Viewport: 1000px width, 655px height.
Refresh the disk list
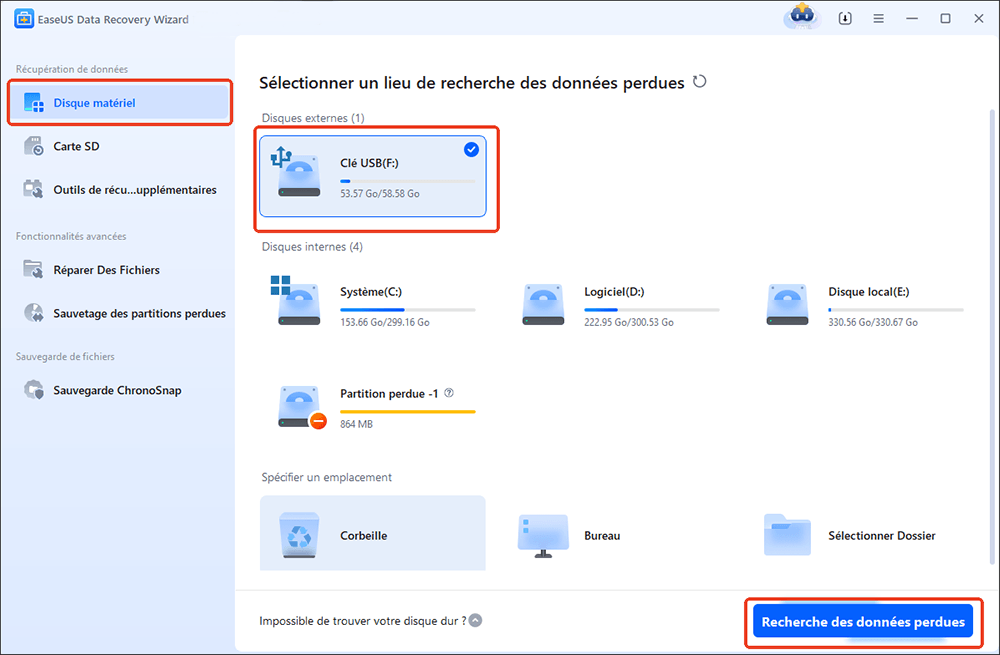700,82
